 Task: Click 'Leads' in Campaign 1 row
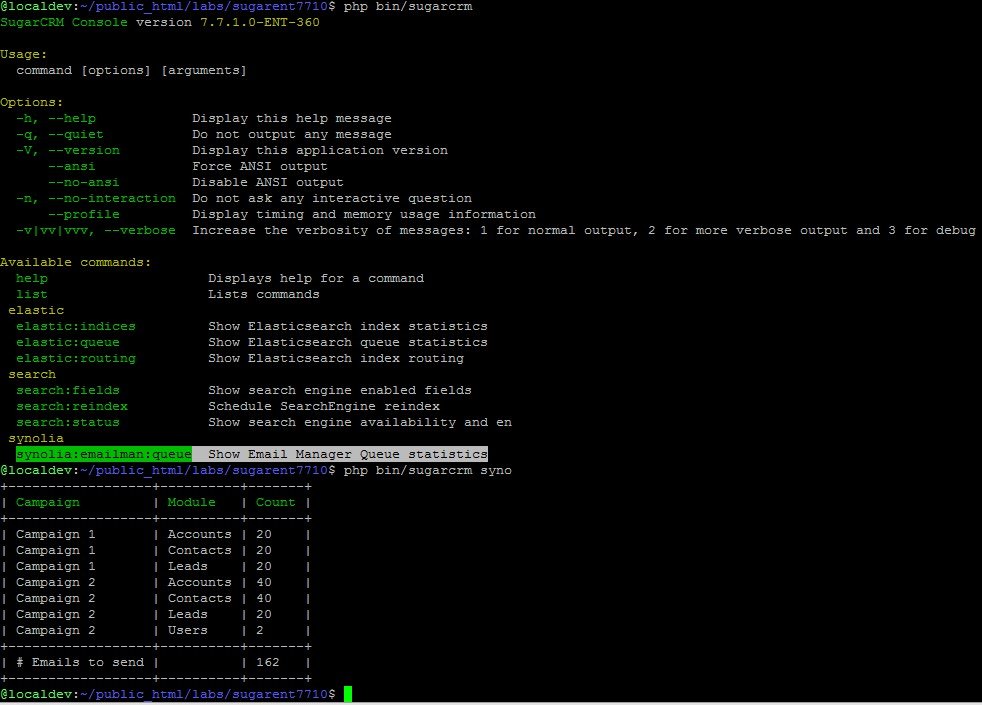tap(188, 566)
